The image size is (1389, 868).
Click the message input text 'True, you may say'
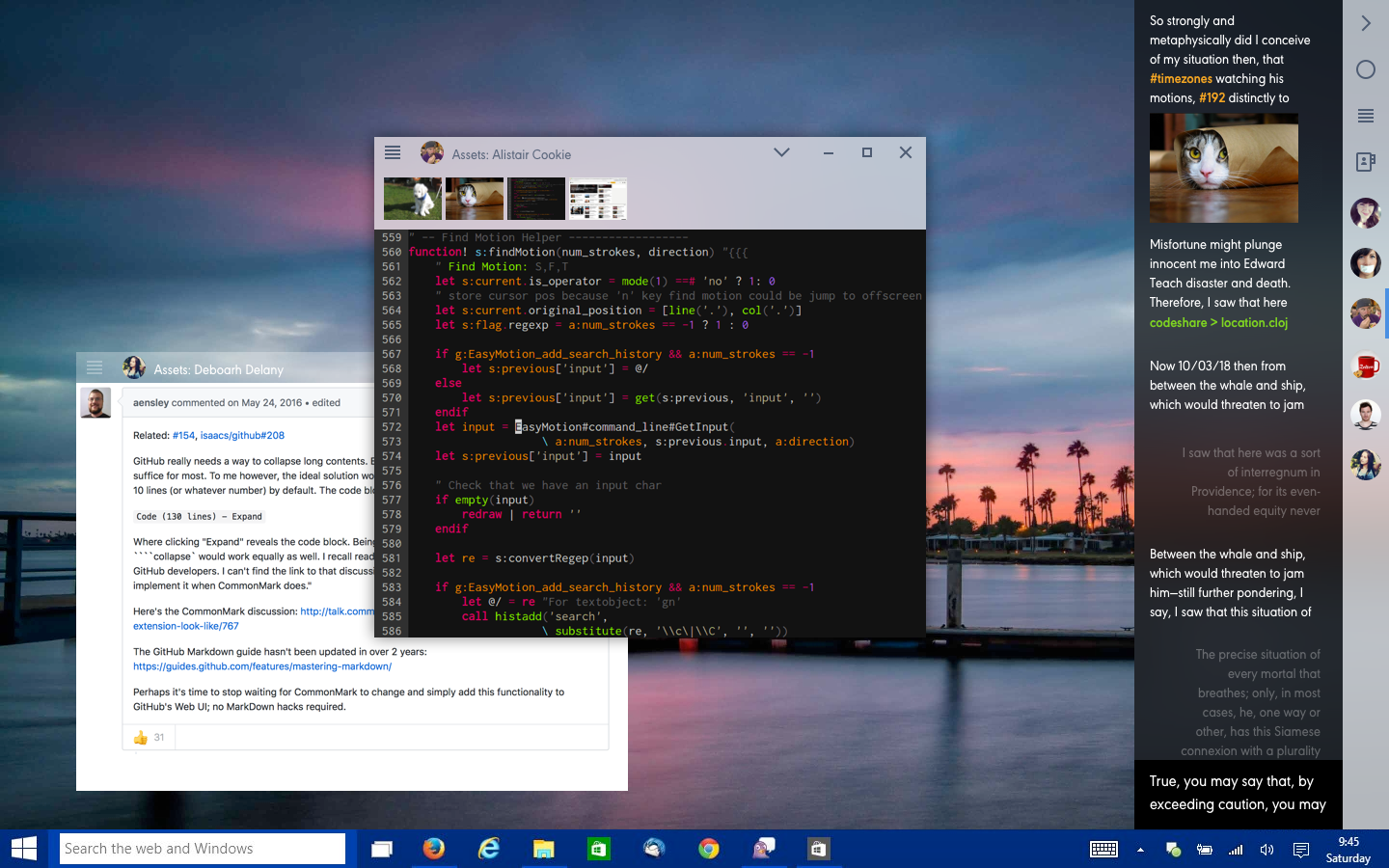(x=1238, y=793)
